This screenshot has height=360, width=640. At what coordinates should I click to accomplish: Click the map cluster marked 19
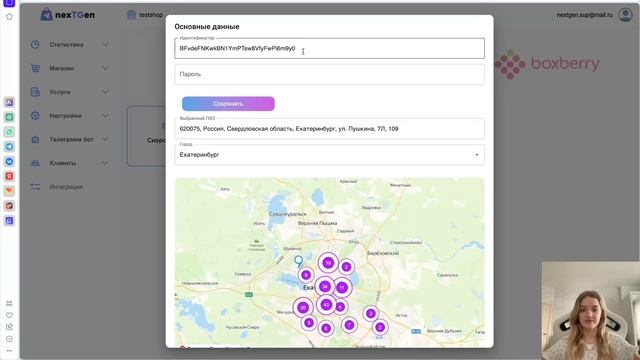point(328,263)
